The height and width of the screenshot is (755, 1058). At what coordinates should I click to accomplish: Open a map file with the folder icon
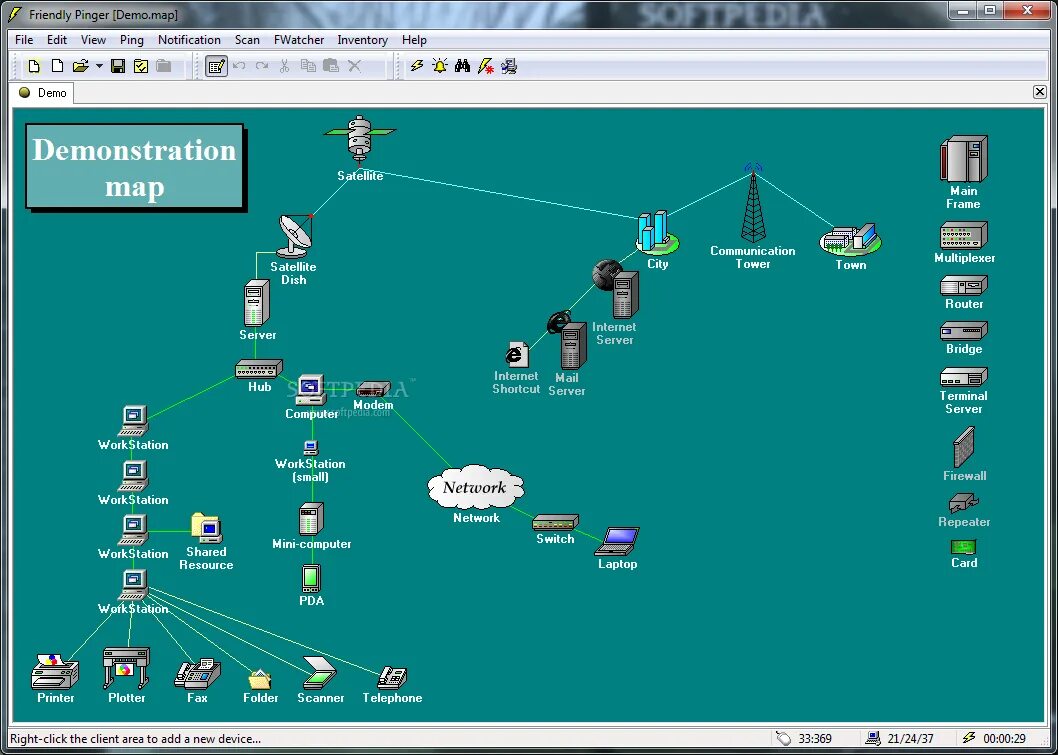pos(80,66)
